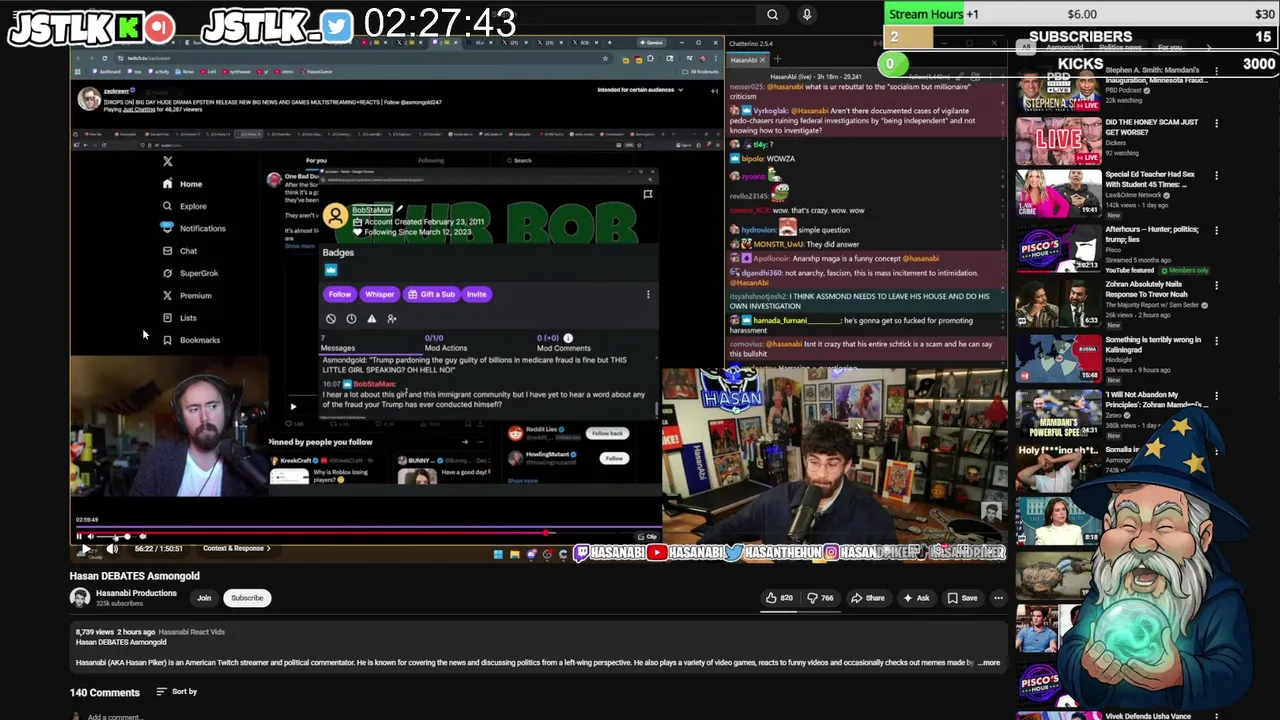Viewport: 1280px width, 720px height.
Task: Mute the YouTube player volume
Action: (112, 548)
